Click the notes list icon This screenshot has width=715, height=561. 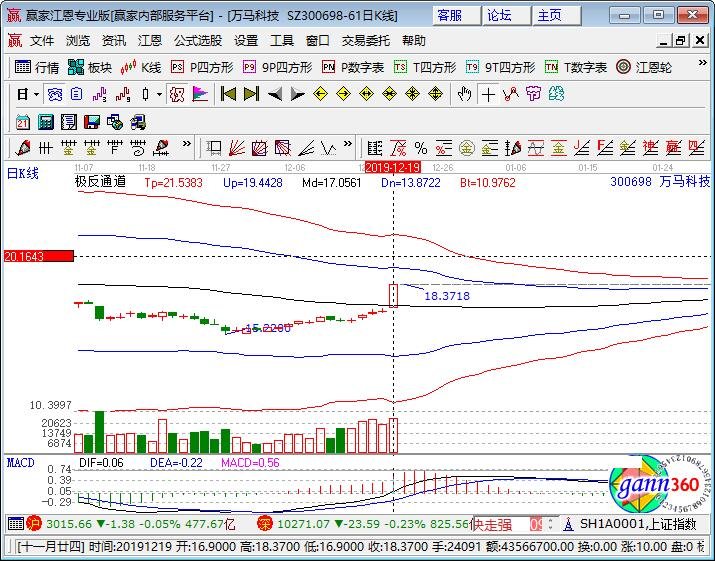68,122
